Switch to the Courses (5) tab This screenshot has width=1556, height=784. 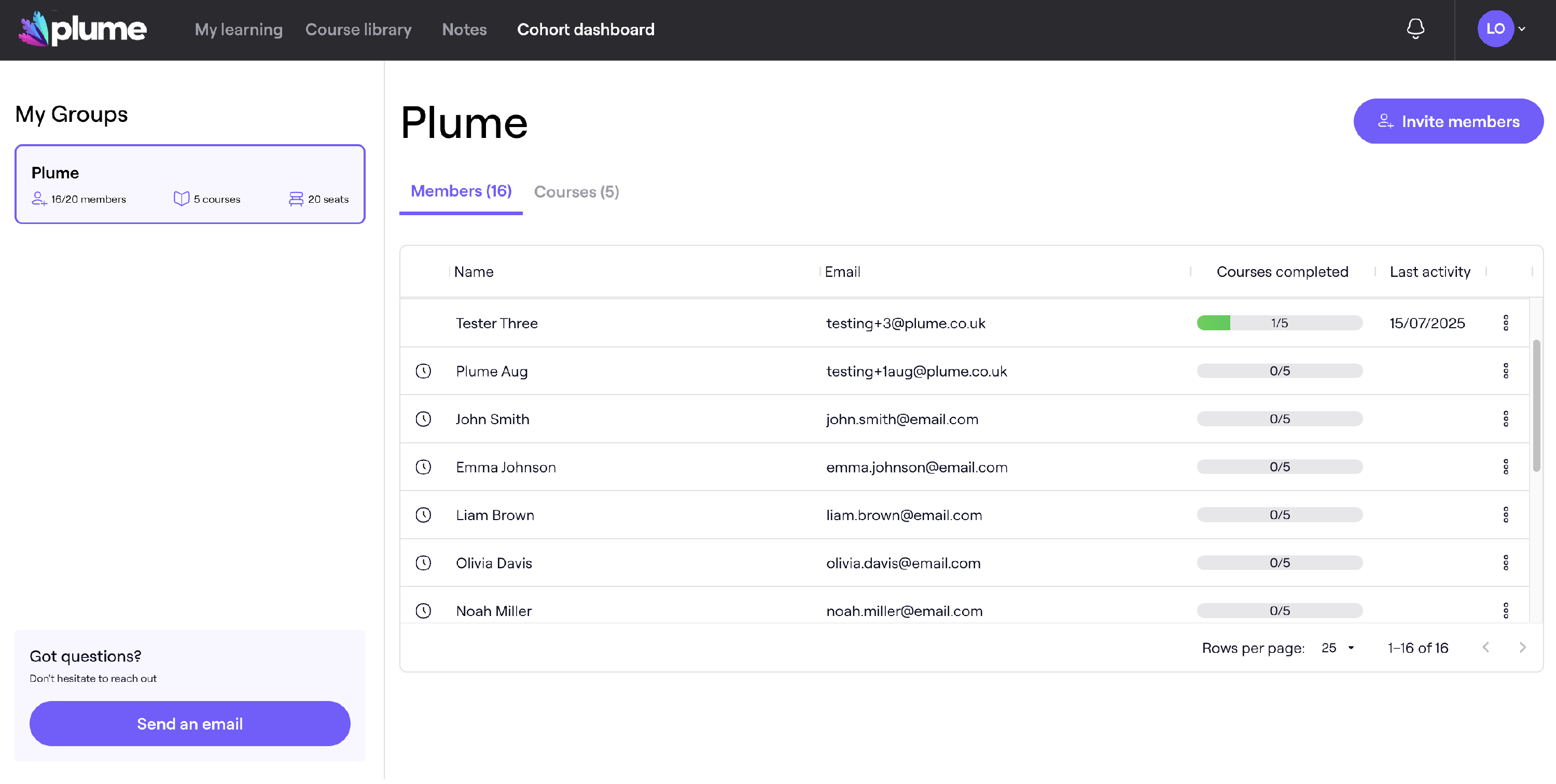[576, 192]
